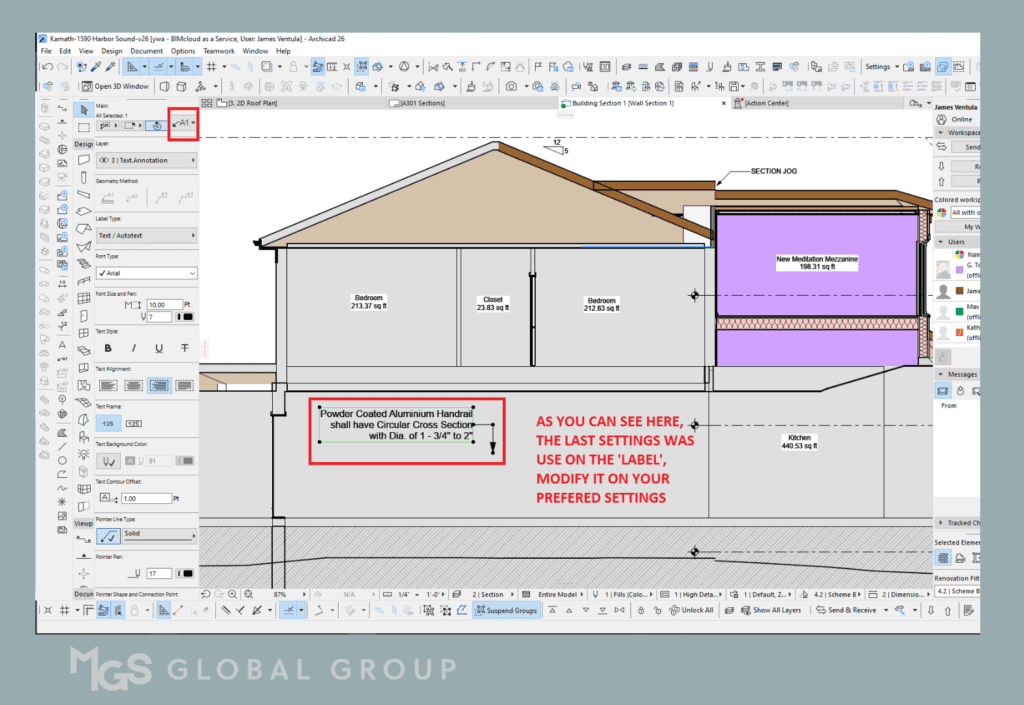Click the Label tool A1 icon
1024x705 pixels.
tap(182, 123)
